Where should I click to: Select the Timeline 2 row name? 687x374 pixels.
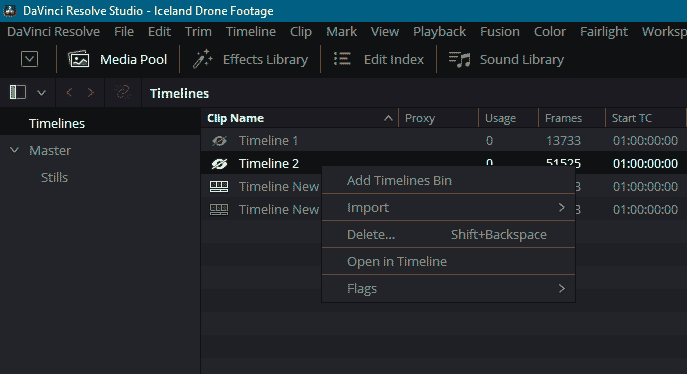(x=269, y=164)
